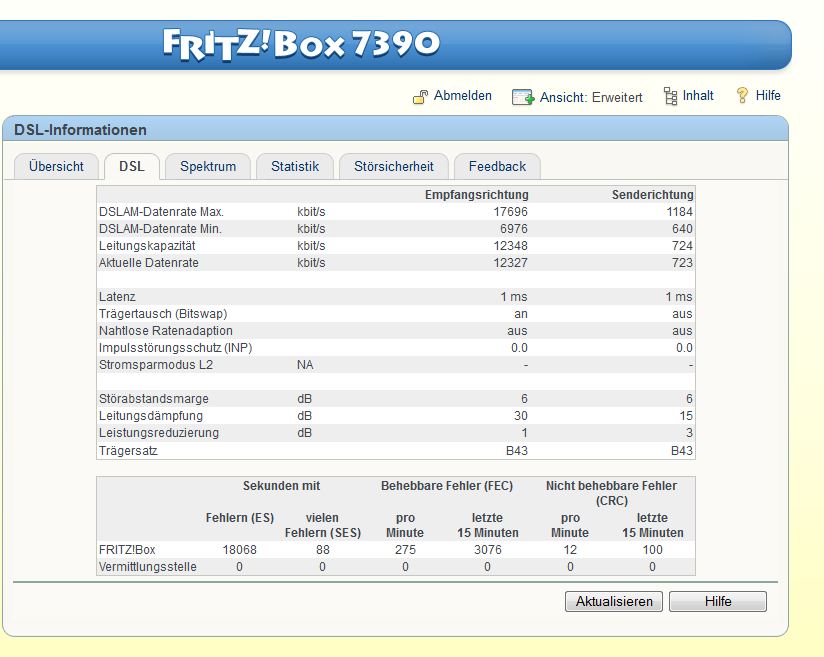The height and width of the screenshot is (657, 824).
Task: Select the FEC value 275
Action: (405, 550)
